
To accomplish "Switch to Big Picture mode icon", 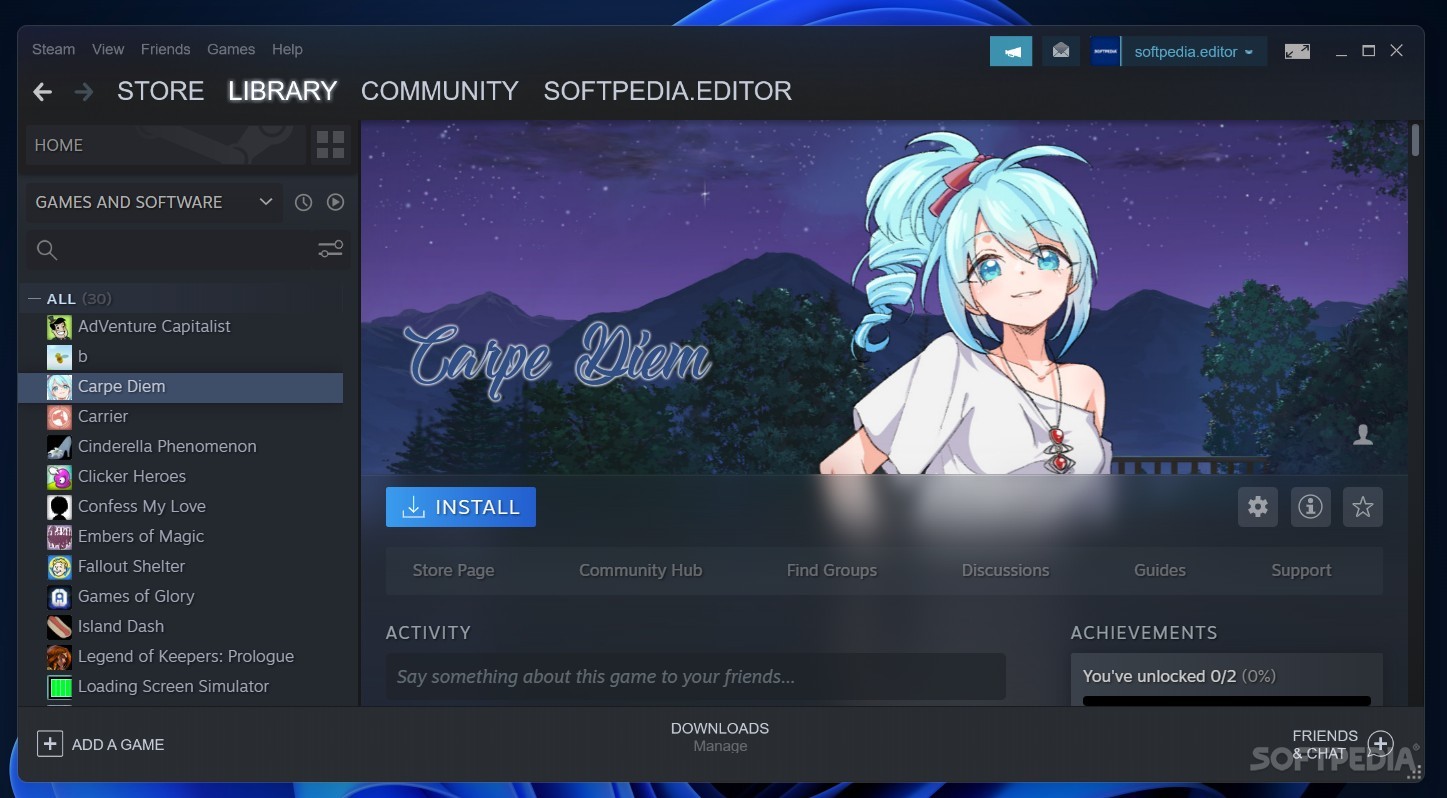I will [x=1297, y=51].
